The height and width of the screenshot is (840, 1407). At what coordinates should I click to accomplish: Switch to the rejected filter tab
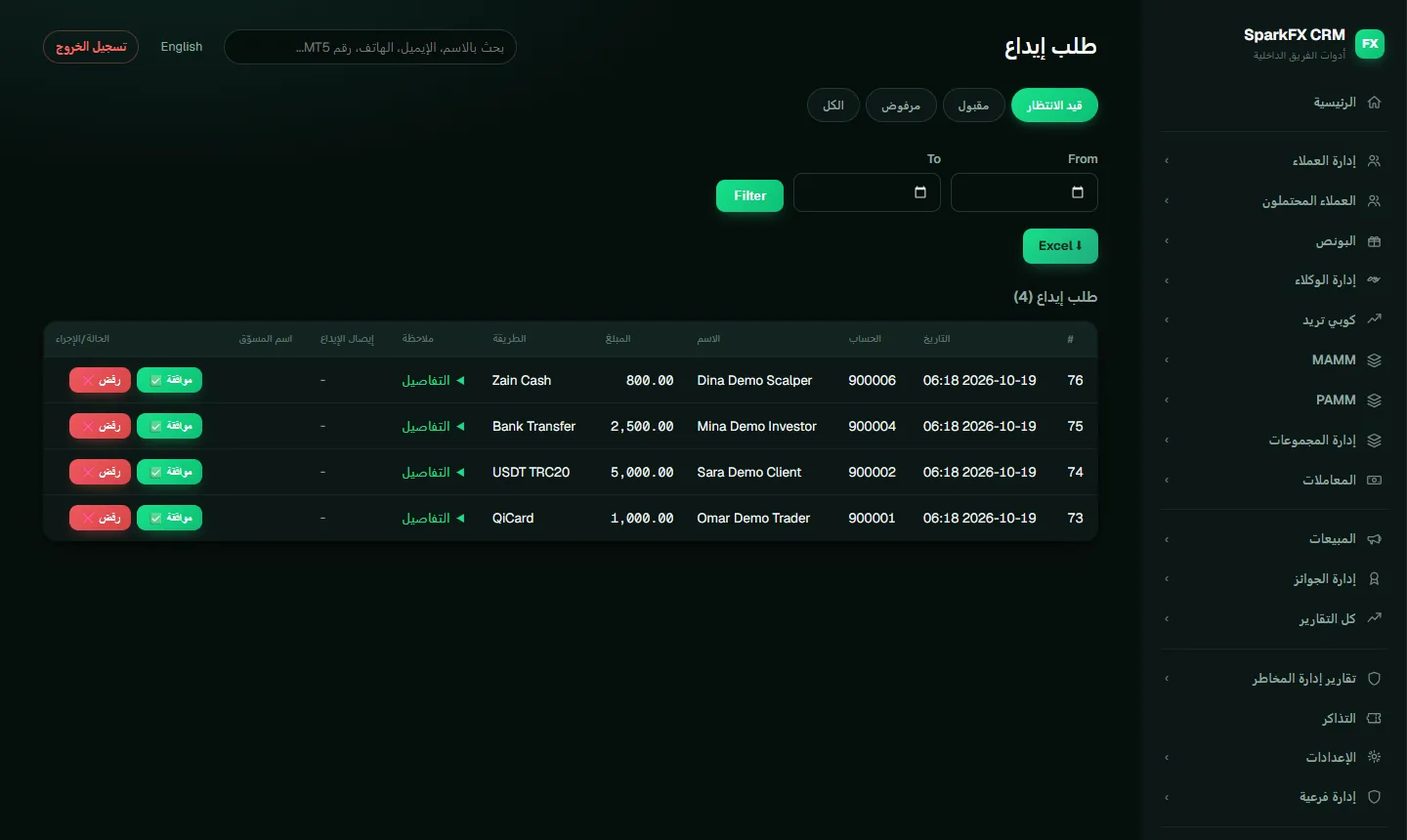click(901, 105)
